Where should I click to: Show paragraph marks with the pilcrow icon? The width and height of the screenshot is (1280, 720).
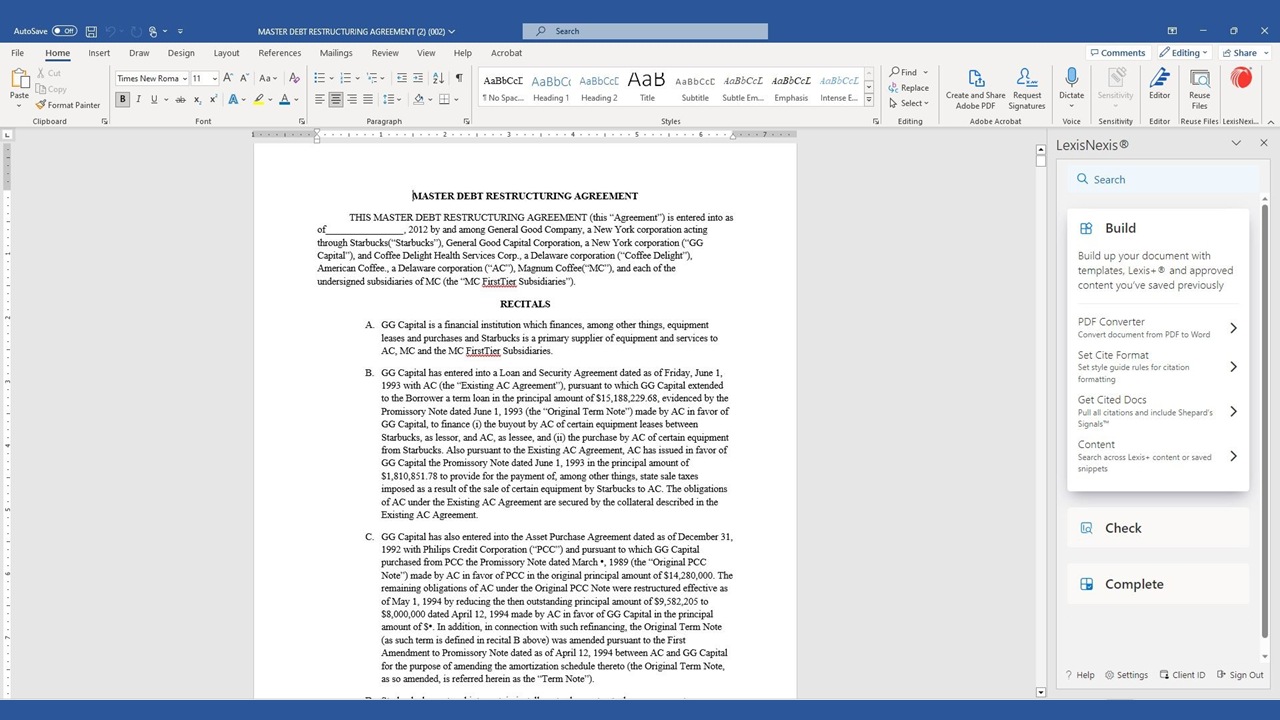point(459,78)
